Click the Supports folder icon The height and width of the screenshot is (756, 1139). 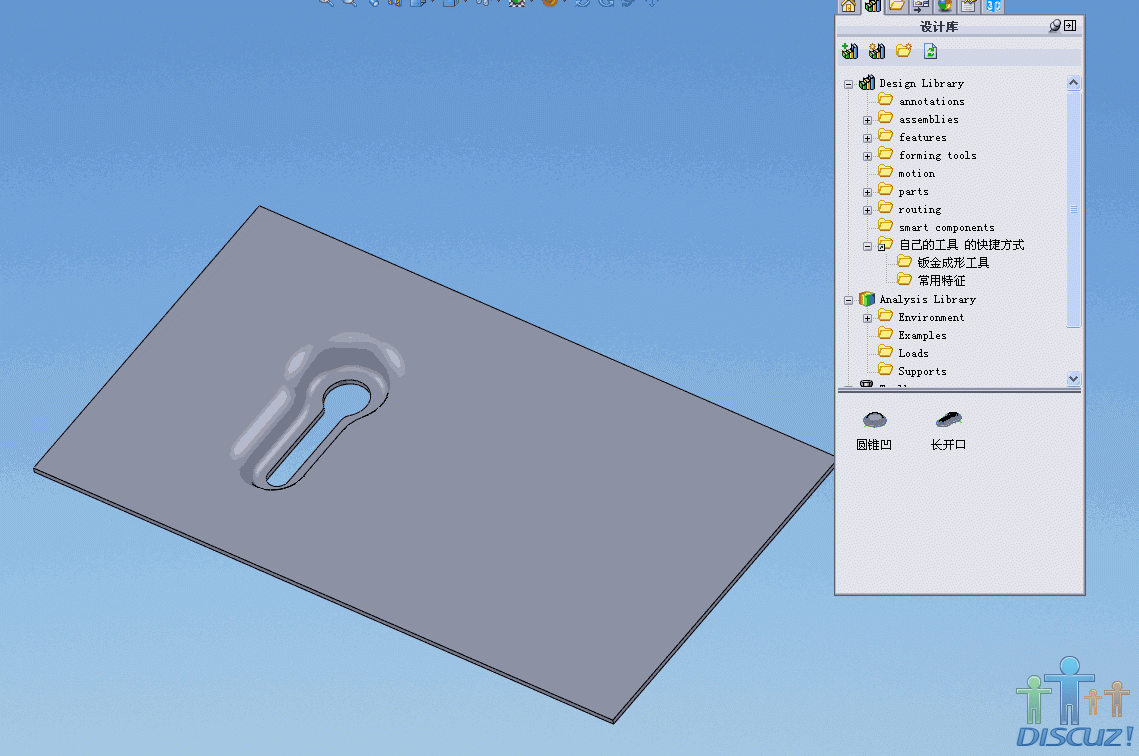coord(885,370)
